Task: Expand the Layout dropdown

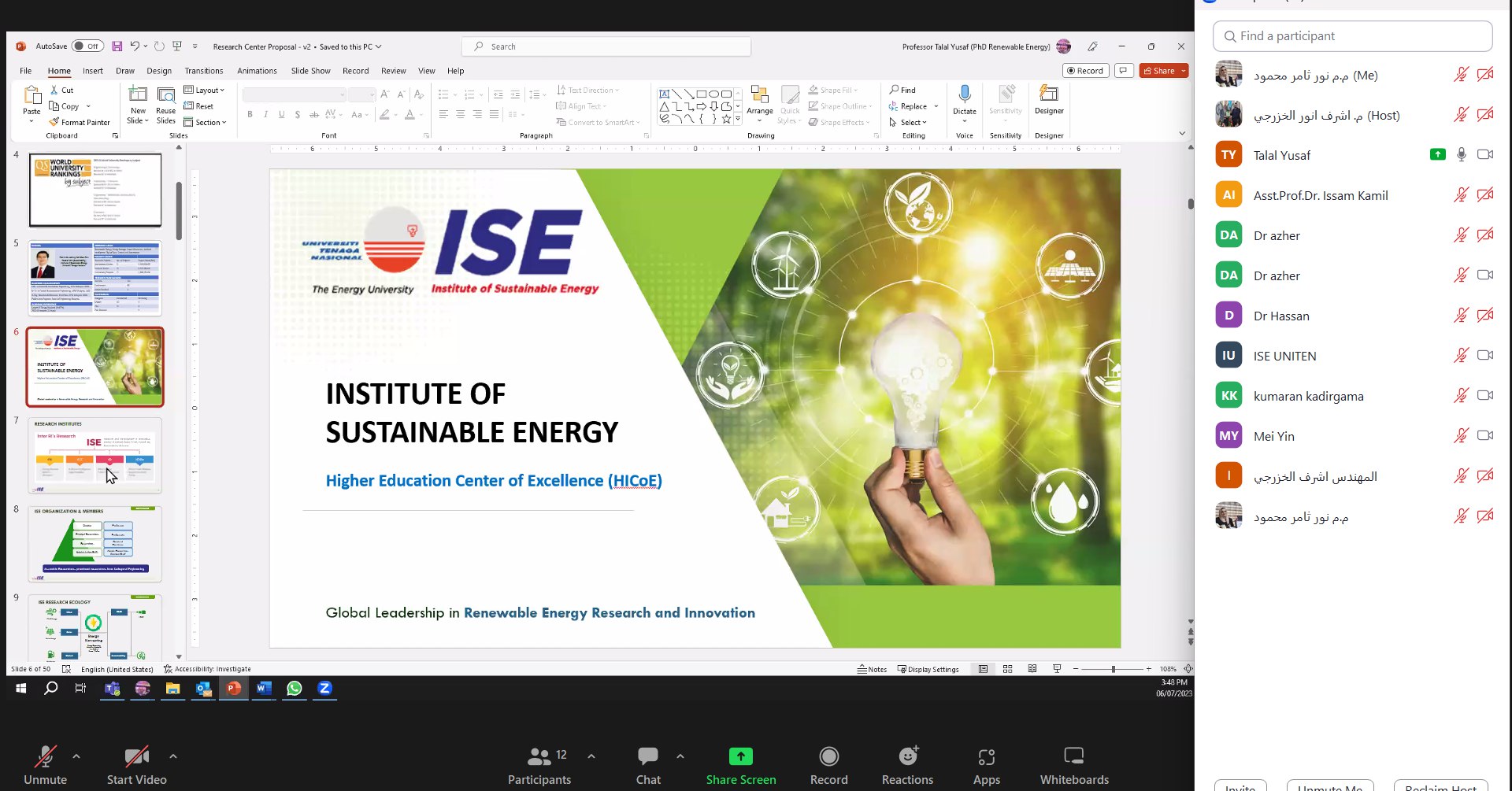Action: tap(204, 90)
